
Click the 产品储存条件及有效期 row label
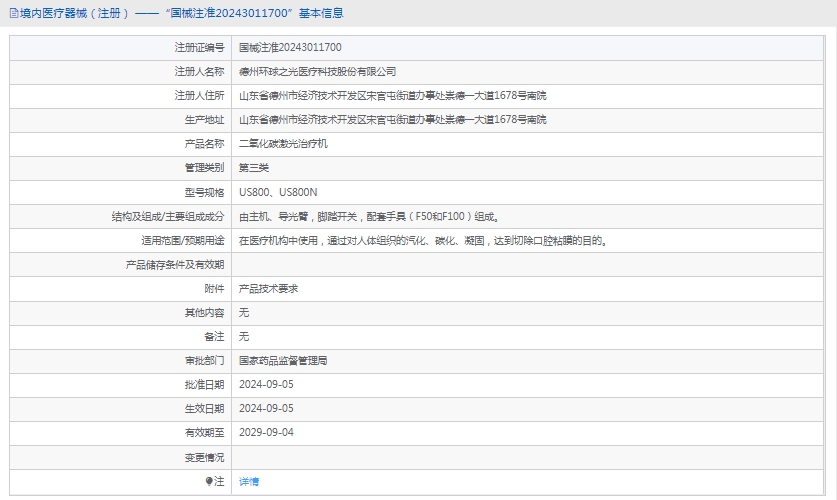(174, 264)
